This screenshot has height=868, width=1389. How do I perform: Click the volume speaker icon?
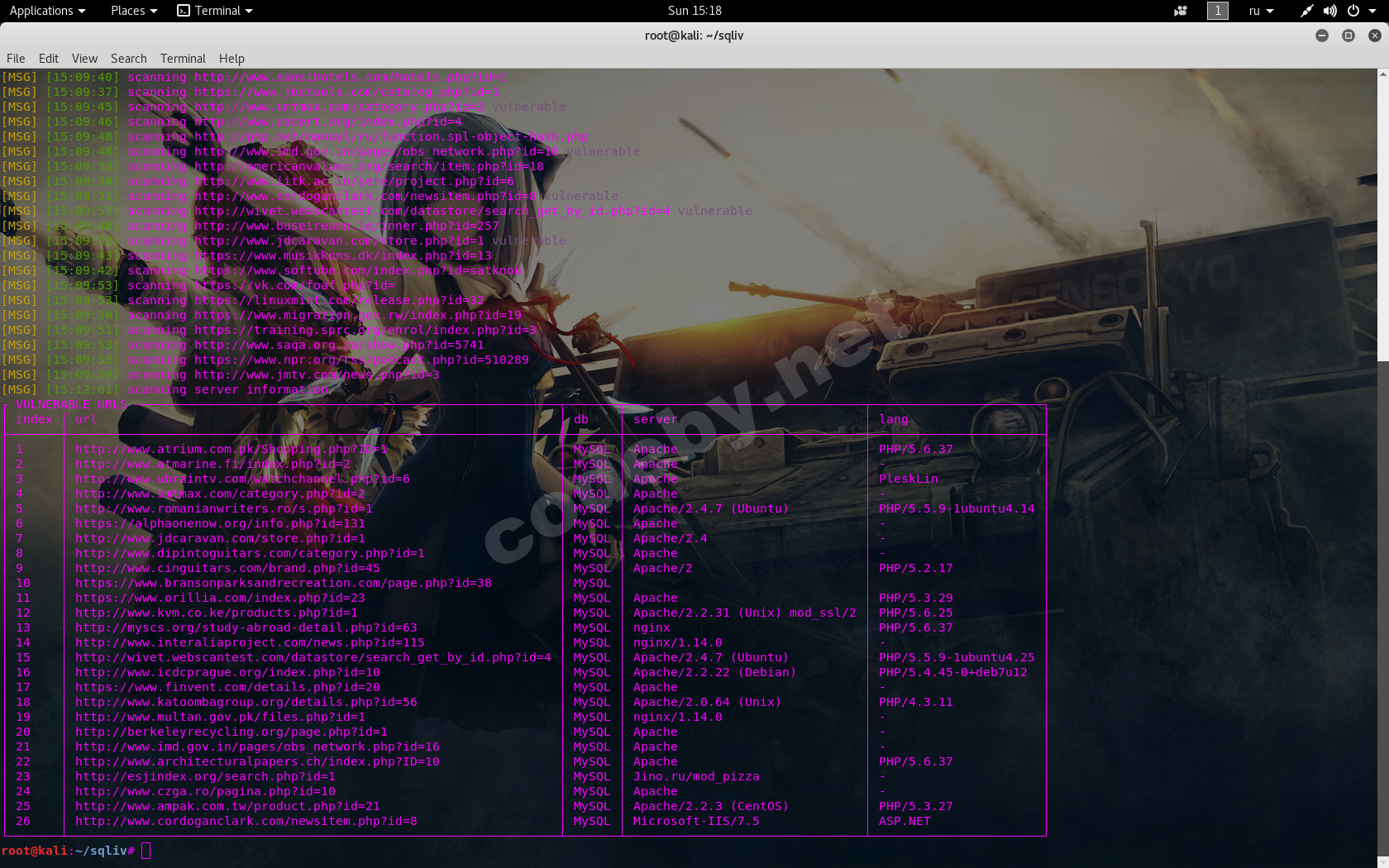[1329, 11]
